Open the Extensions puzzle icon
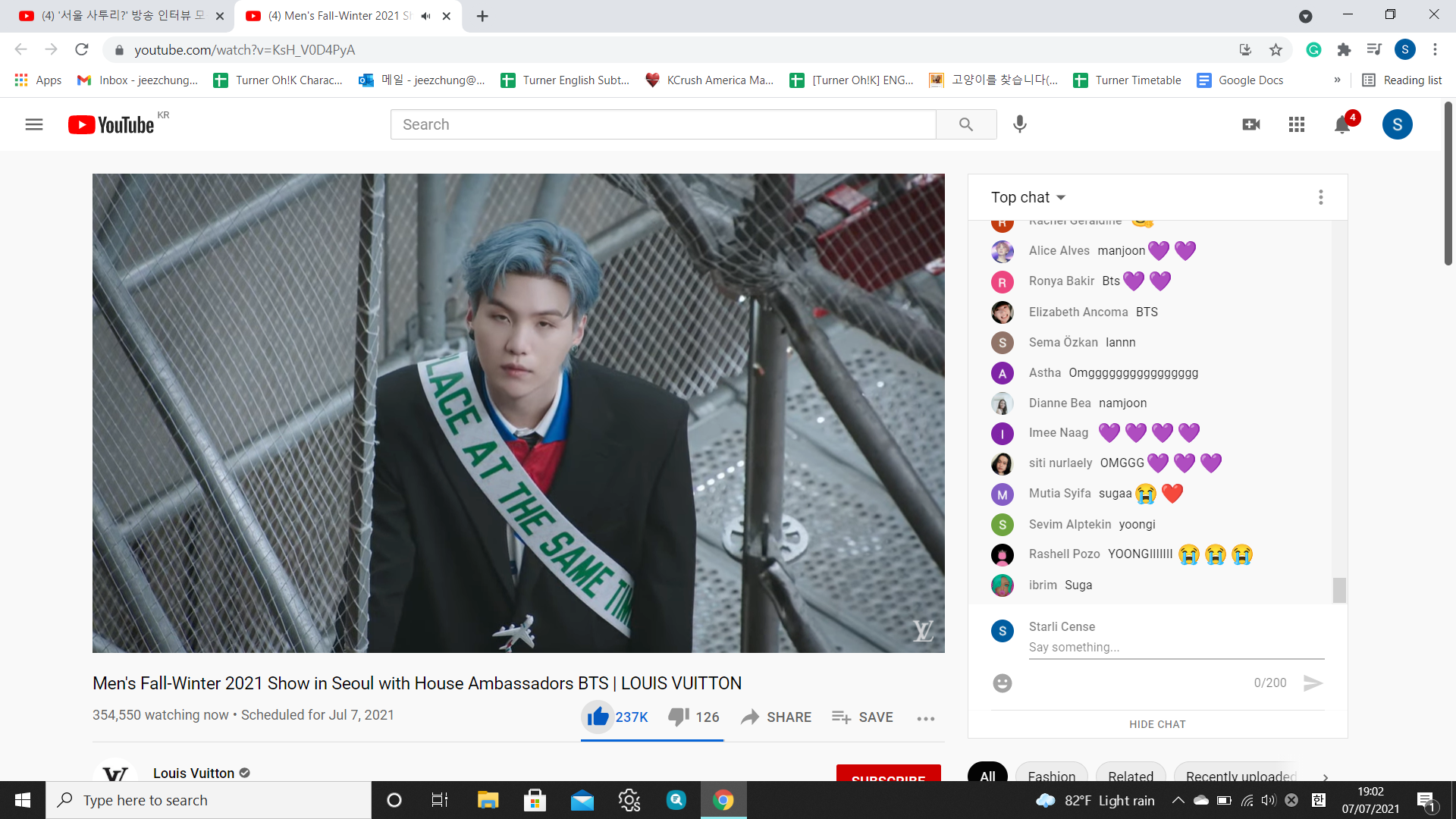This screenshot has width=1456, height=819. [1344, 49]
